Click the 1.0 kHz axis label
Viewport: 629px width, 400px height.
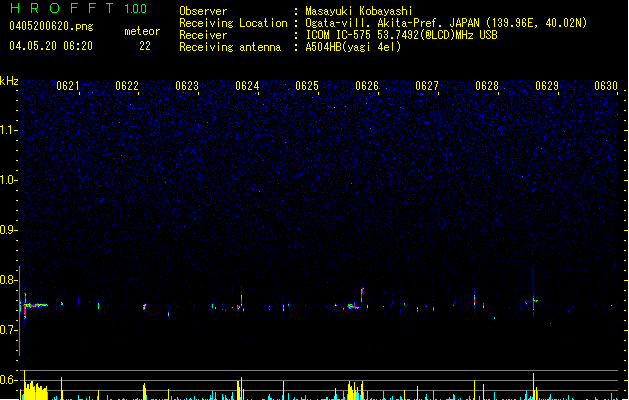coord(8,180)
